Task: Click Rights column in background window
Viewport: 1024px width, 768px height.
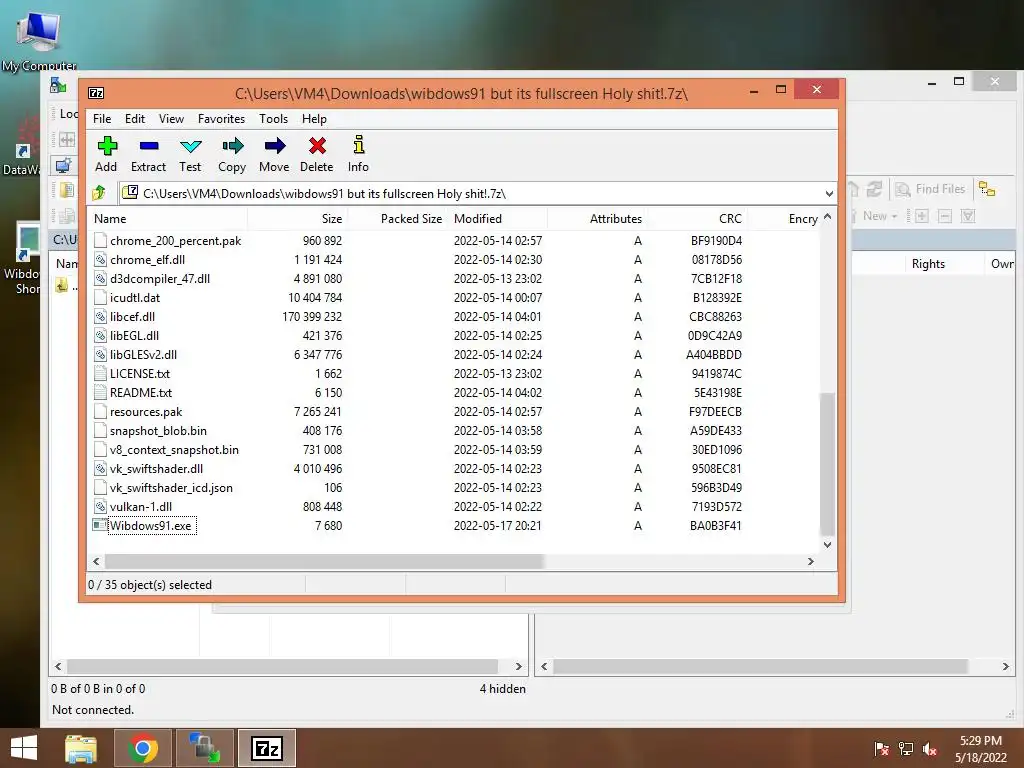Action: click(928, 264)
